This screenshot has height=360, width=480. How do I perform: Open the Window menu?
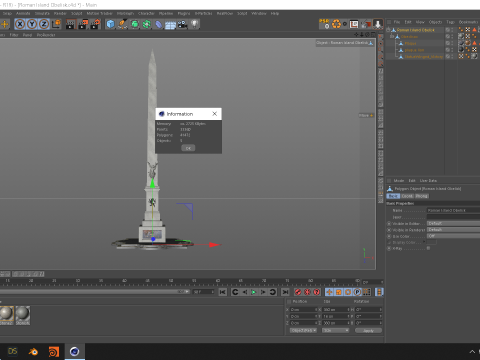click(259, 13)
